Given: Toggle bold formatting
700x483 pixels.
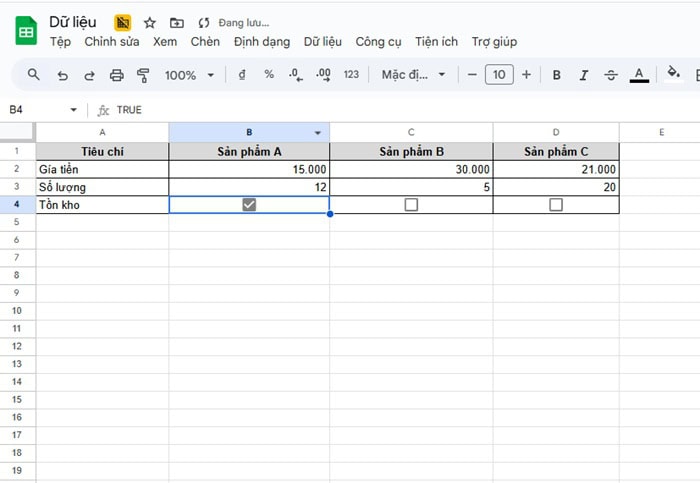Looking at the screenshot, I should coord(556,75).
